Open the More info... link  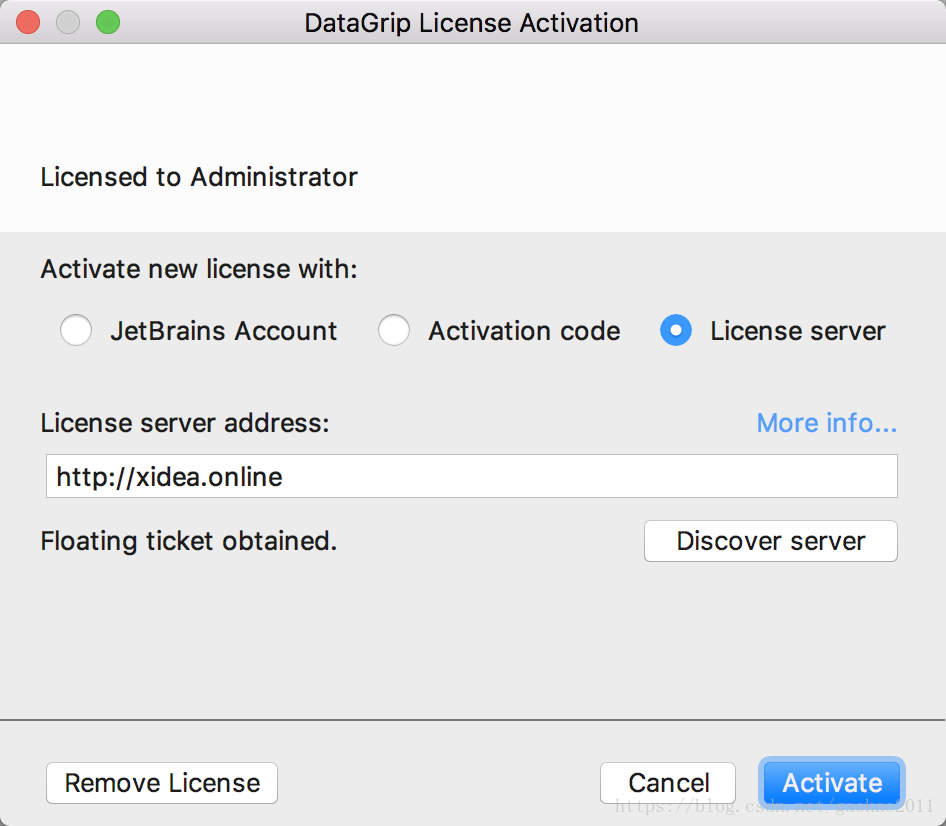(x=827, y=423)
